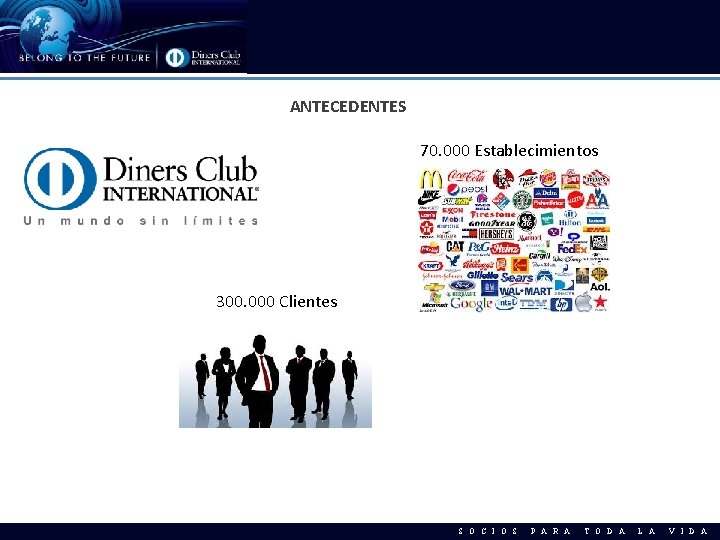Screen dimensions: 720x540
Task: Click the '300.000 Clientes' text
Action: 276,301
